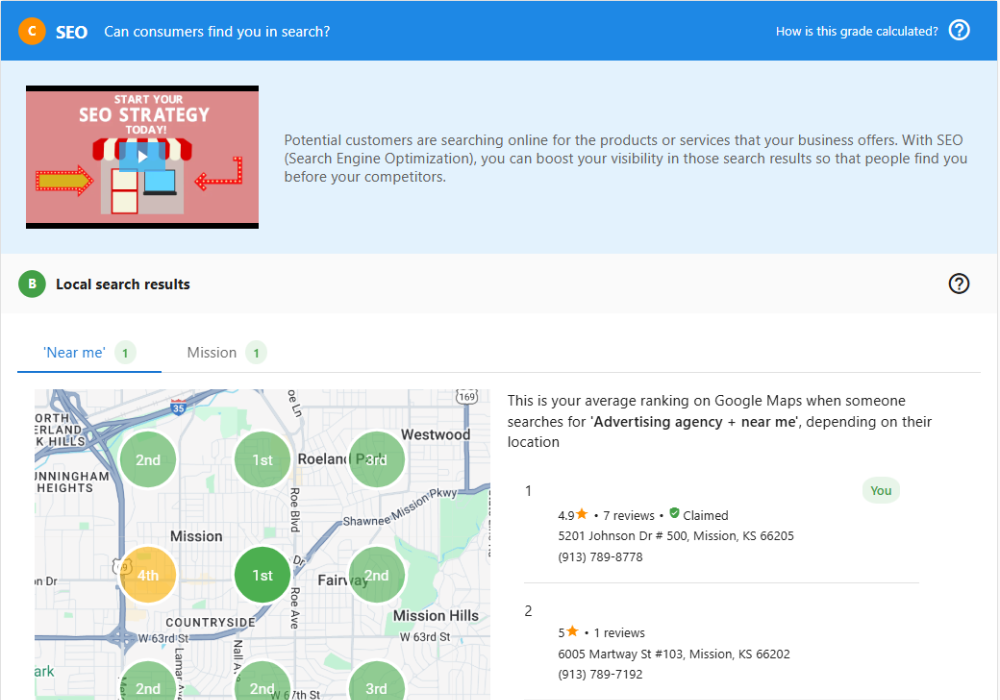Click the orange C grade badge
The height and width of the screenshot is (700, 1000).
(32, 31)
